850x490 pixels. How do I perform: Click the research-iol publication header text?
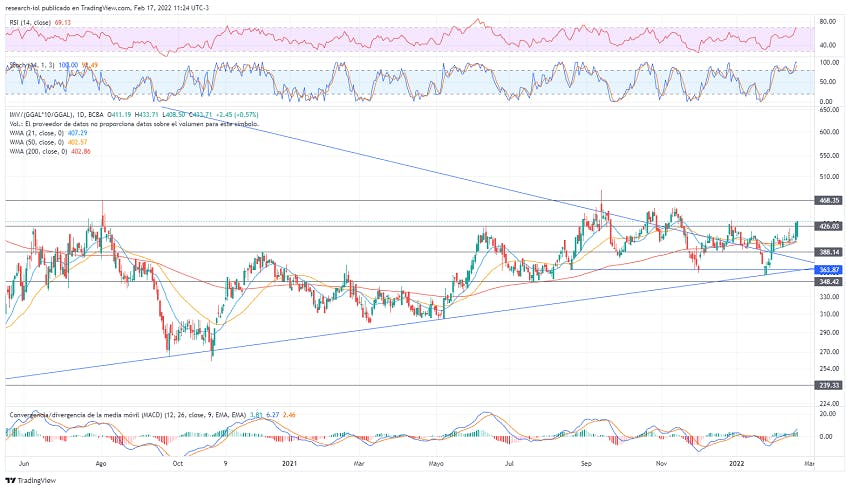[x=107, y=8]
